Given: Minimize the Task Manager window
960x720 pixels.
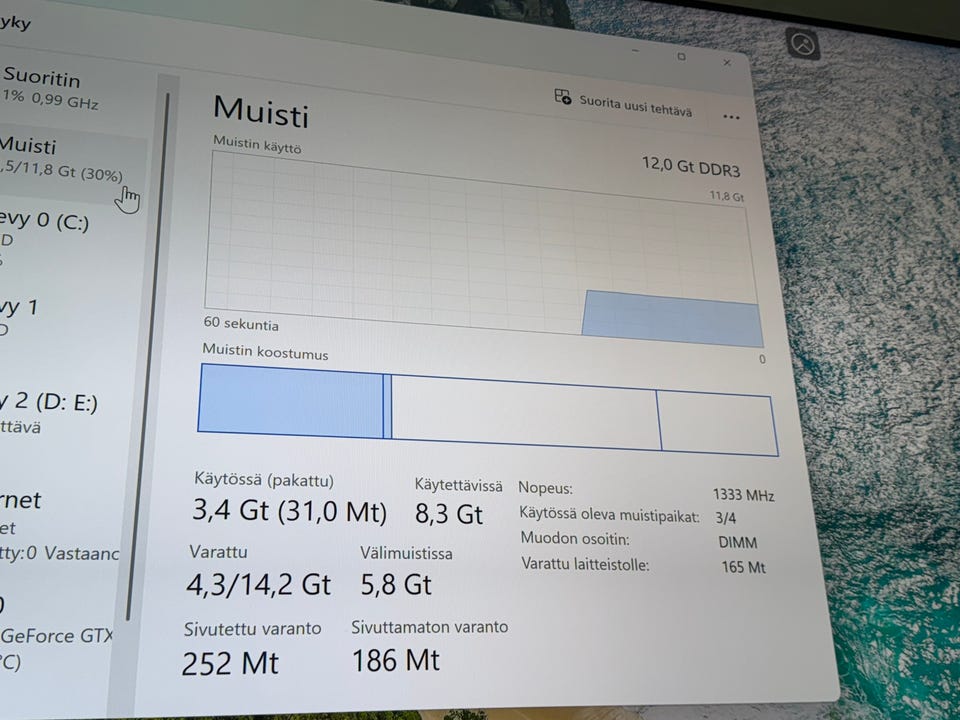Looking at the screenshot, I should point(636,51).
